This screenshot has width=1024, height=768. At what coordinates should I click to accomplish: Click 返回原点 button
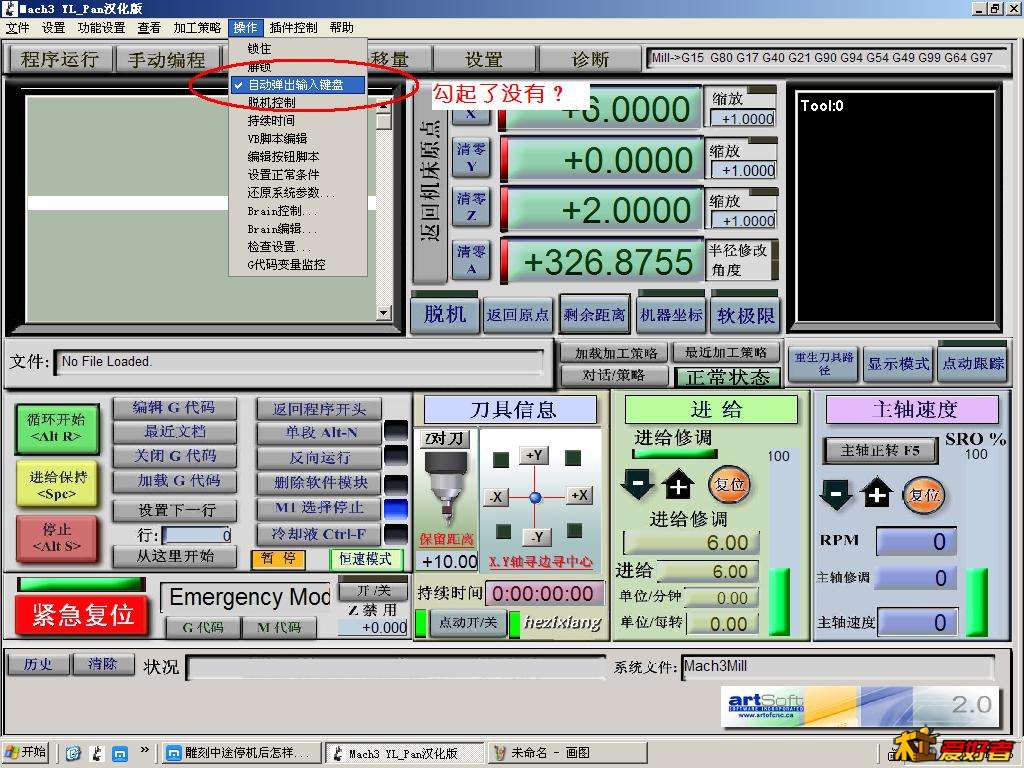click(518, 315)
